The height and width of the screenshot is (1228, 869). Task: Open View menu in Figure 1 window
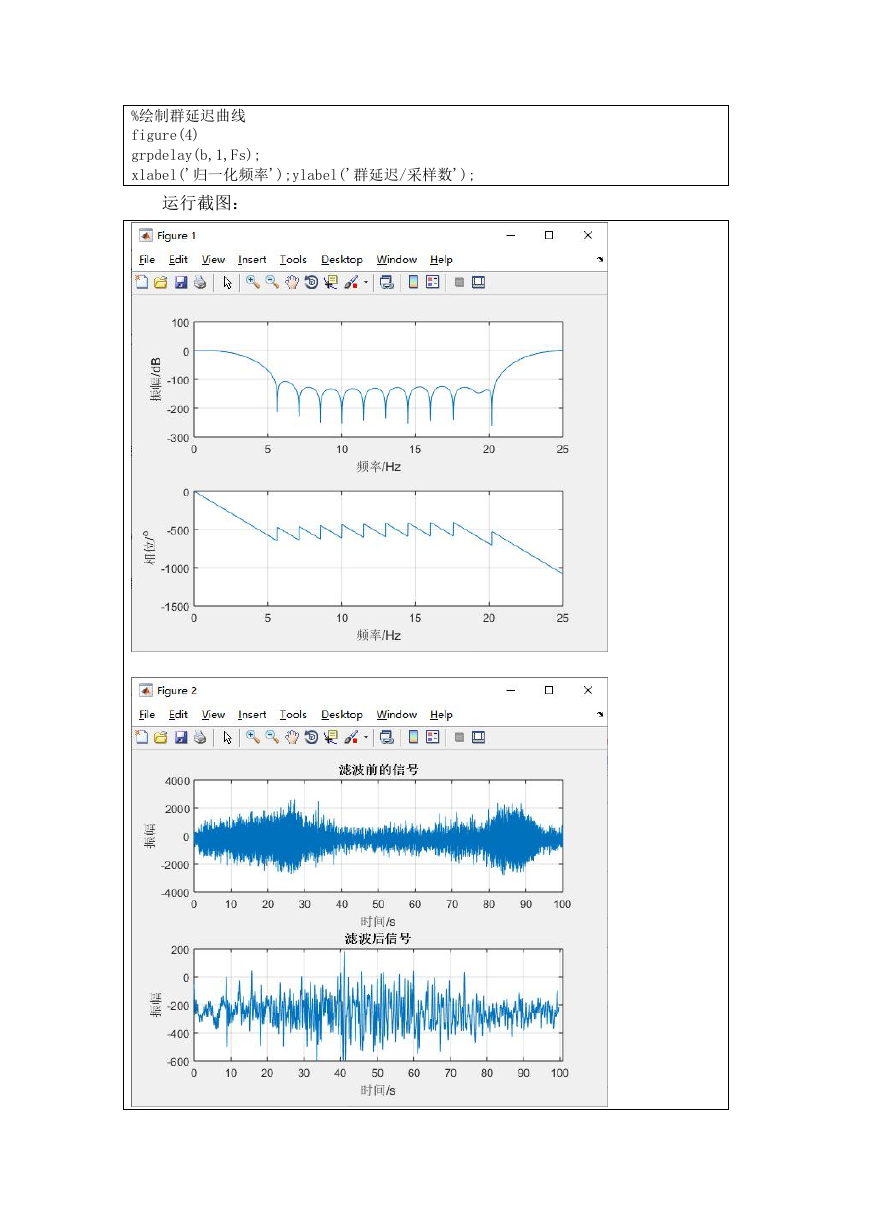point(213,260)
